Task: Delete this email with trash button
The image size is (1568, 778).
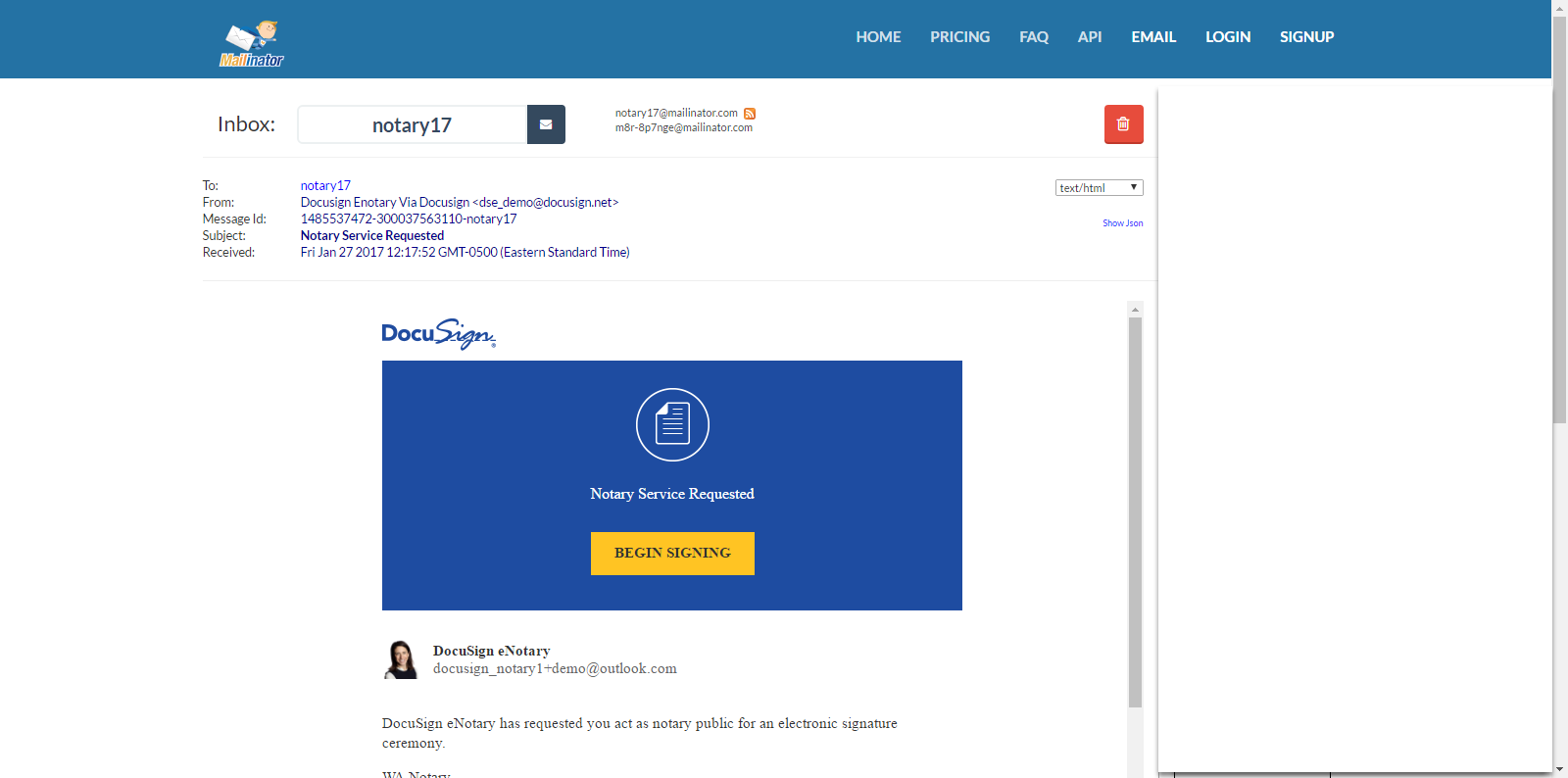Action: [1123, 124]
